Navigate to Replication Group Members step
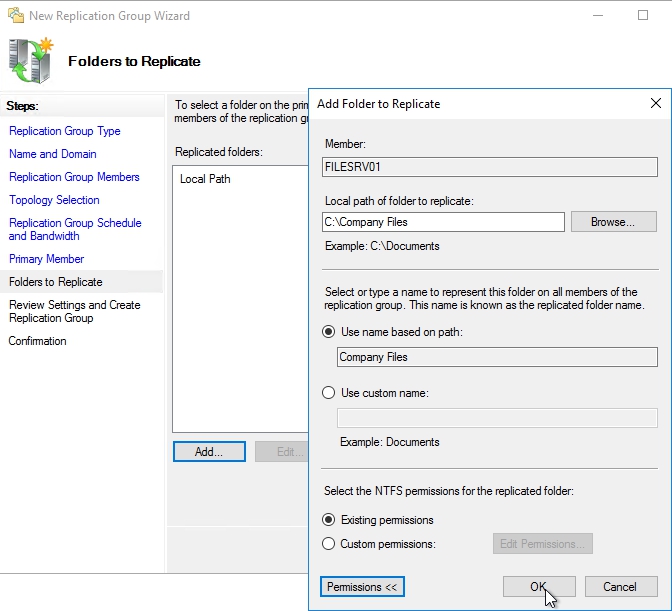This screenshot has width=672, height=611. click(x=74, y=177)
